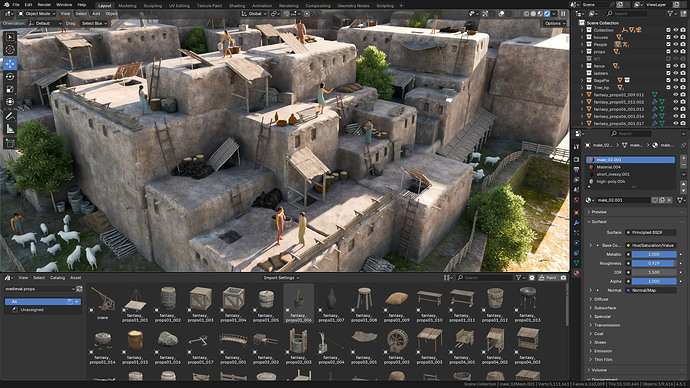Switch to the Modeling workspace tab
Image resolution: width=690 pixels, height=388 pixels.
click(127, 6)
